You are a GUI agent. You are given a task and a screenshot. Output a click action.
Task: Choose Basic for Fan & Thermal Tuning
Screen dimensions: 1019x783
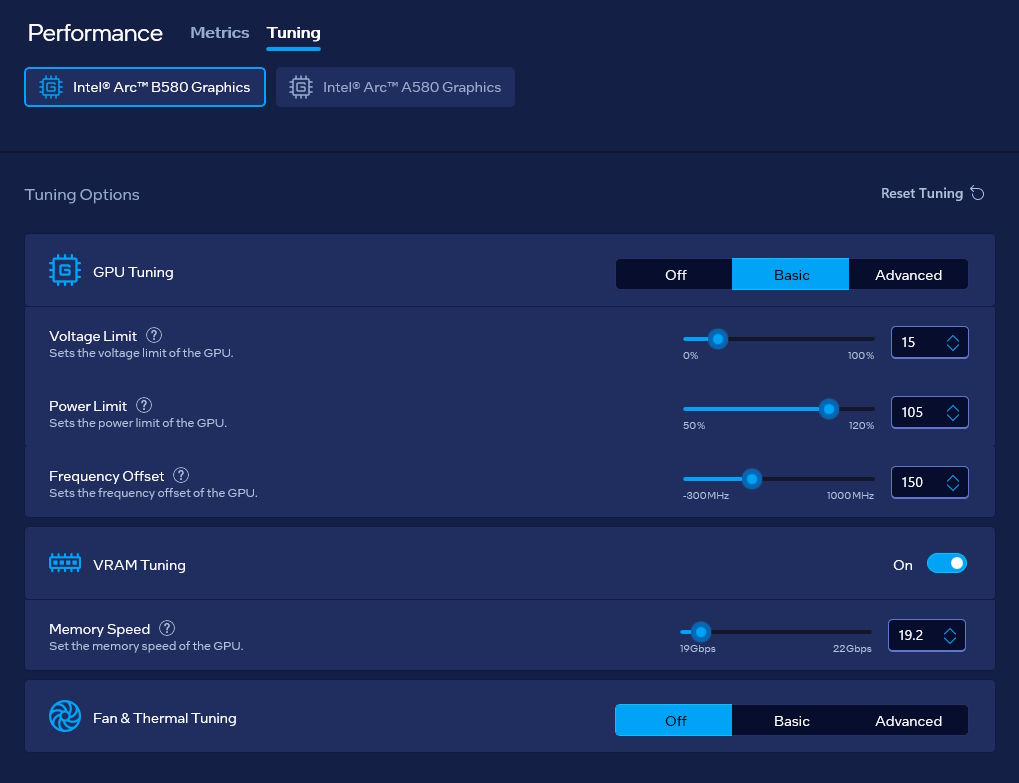791,720
